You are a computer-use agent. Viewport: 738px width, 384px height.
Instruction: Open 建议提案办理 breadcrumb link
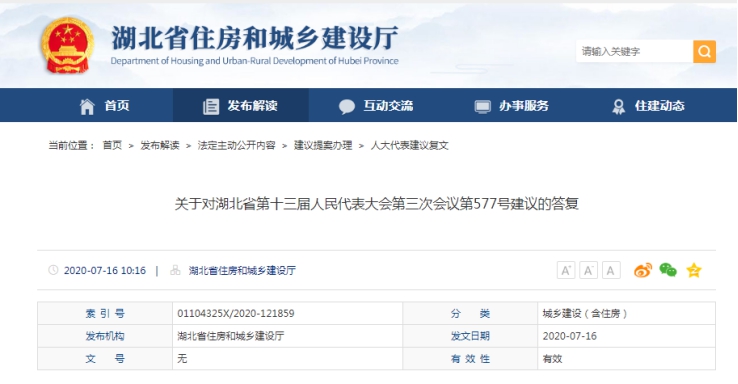[x=323, y=145]
